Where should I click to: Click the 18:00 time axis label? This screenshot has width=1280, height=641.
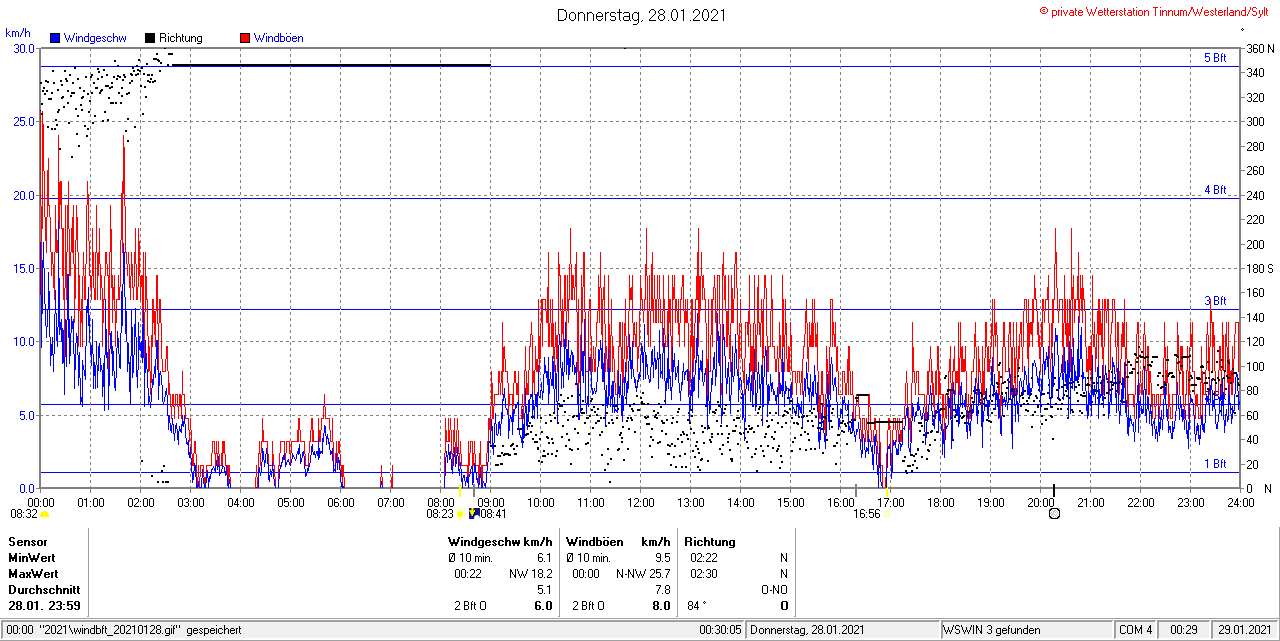pyautogui.click(x=940, y=503)
